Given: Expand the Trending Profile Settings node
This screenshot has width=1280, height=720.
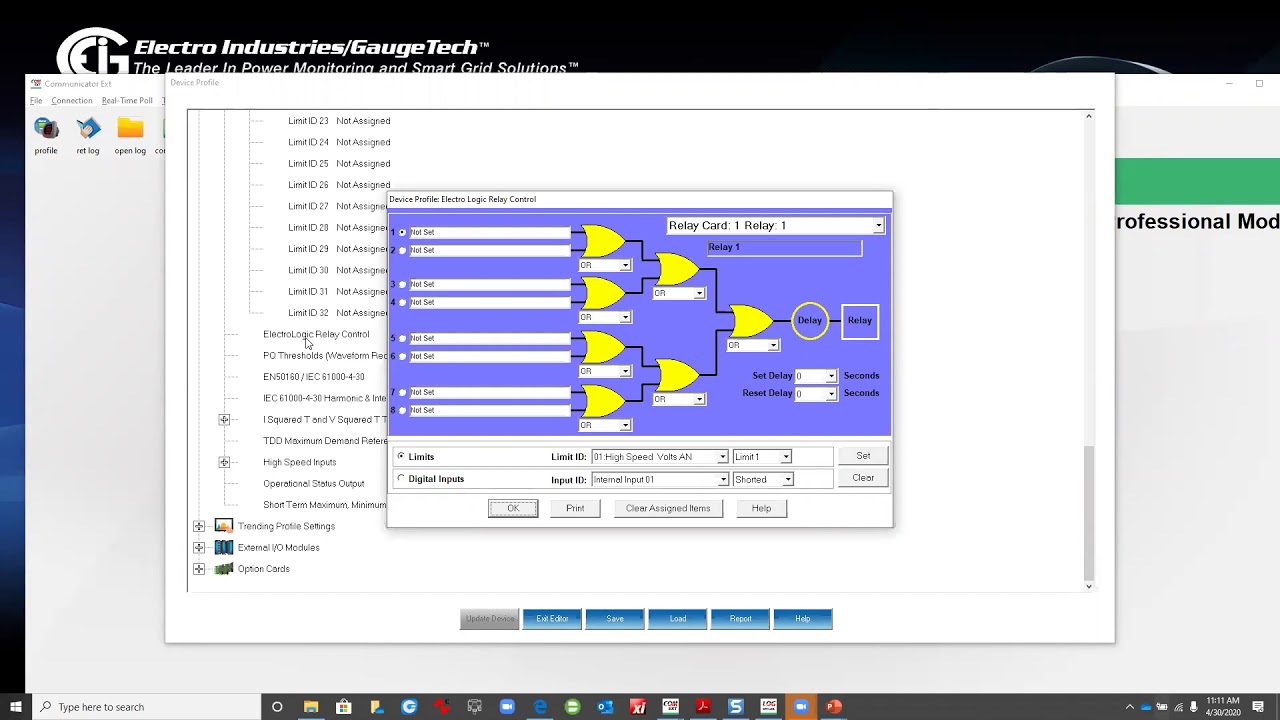Looking at the screenshot, I should pos(199,526).
